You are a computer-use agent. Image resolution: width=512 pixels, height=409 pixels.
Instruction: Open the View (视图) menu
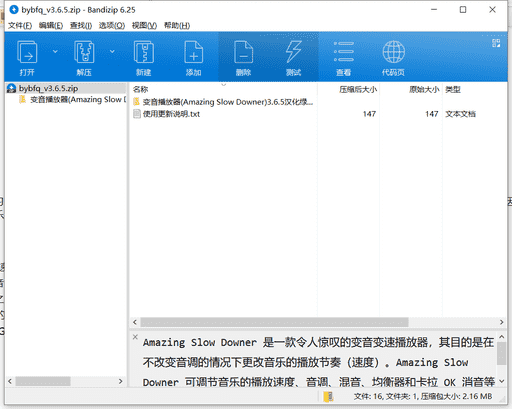pyautogui.click(x=144, y=26)
